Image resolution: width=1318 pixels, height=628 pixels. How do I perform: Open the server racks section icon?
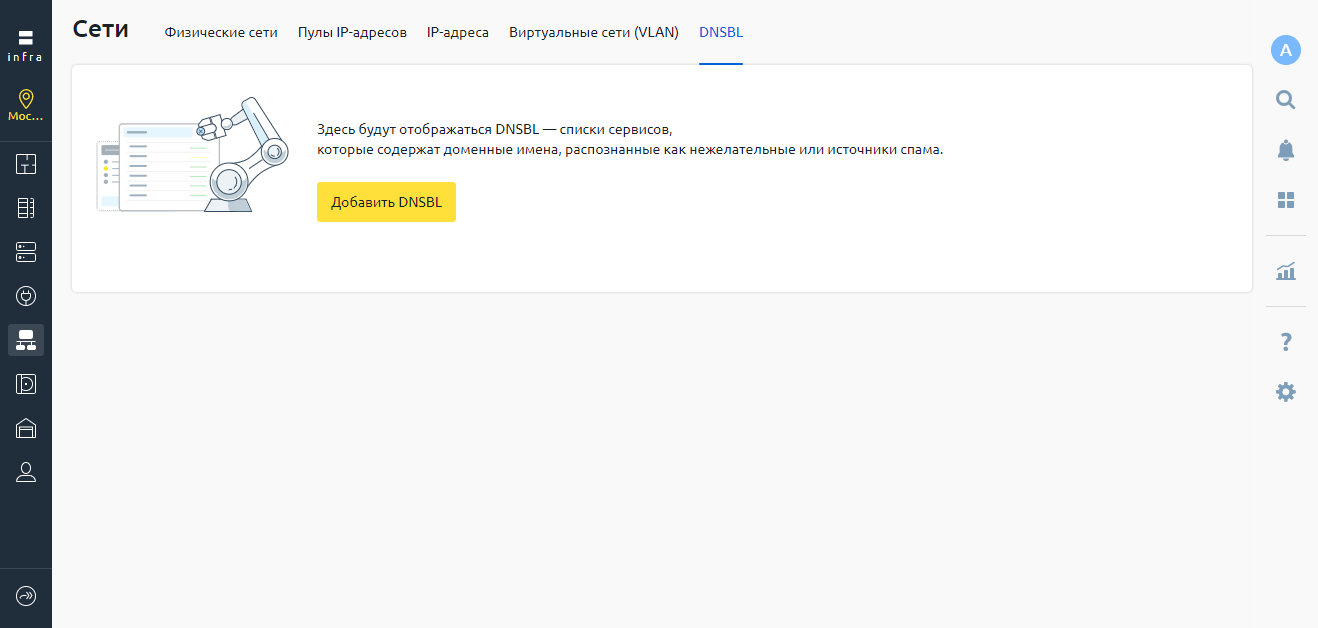tap(26, 208)
